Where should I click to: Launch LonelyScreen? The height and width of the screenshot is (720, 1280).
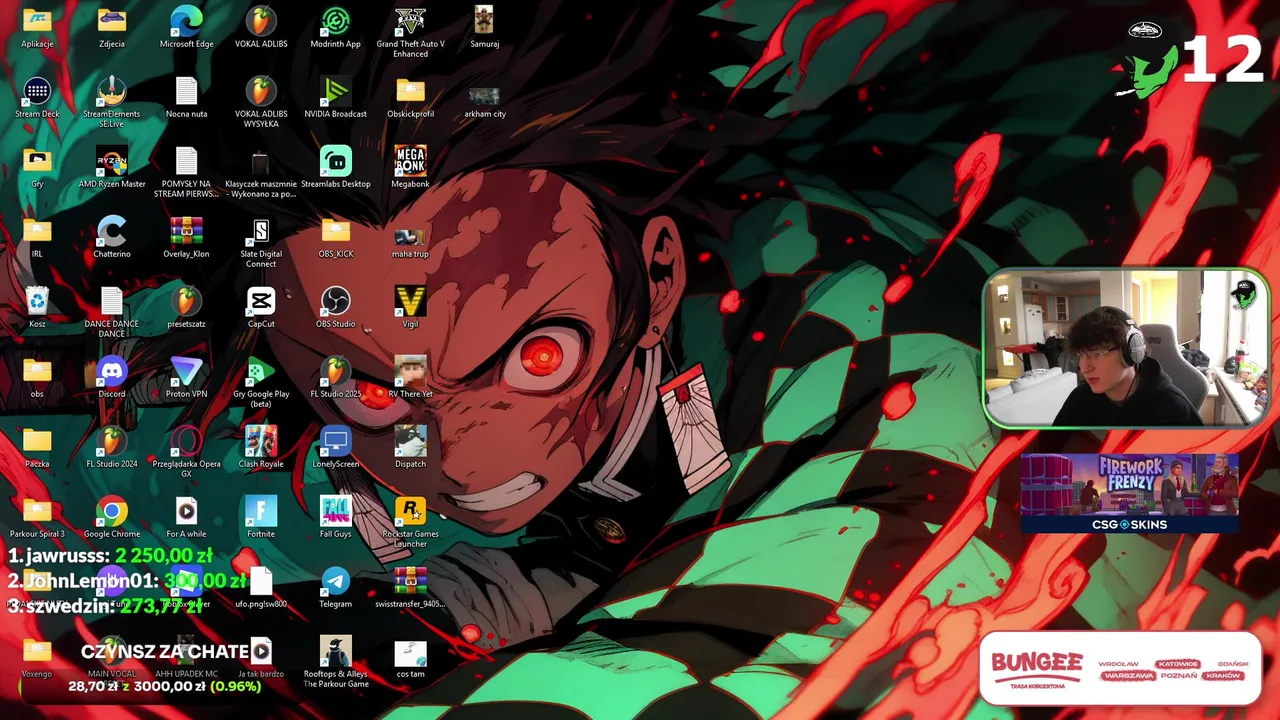(336, 448)
